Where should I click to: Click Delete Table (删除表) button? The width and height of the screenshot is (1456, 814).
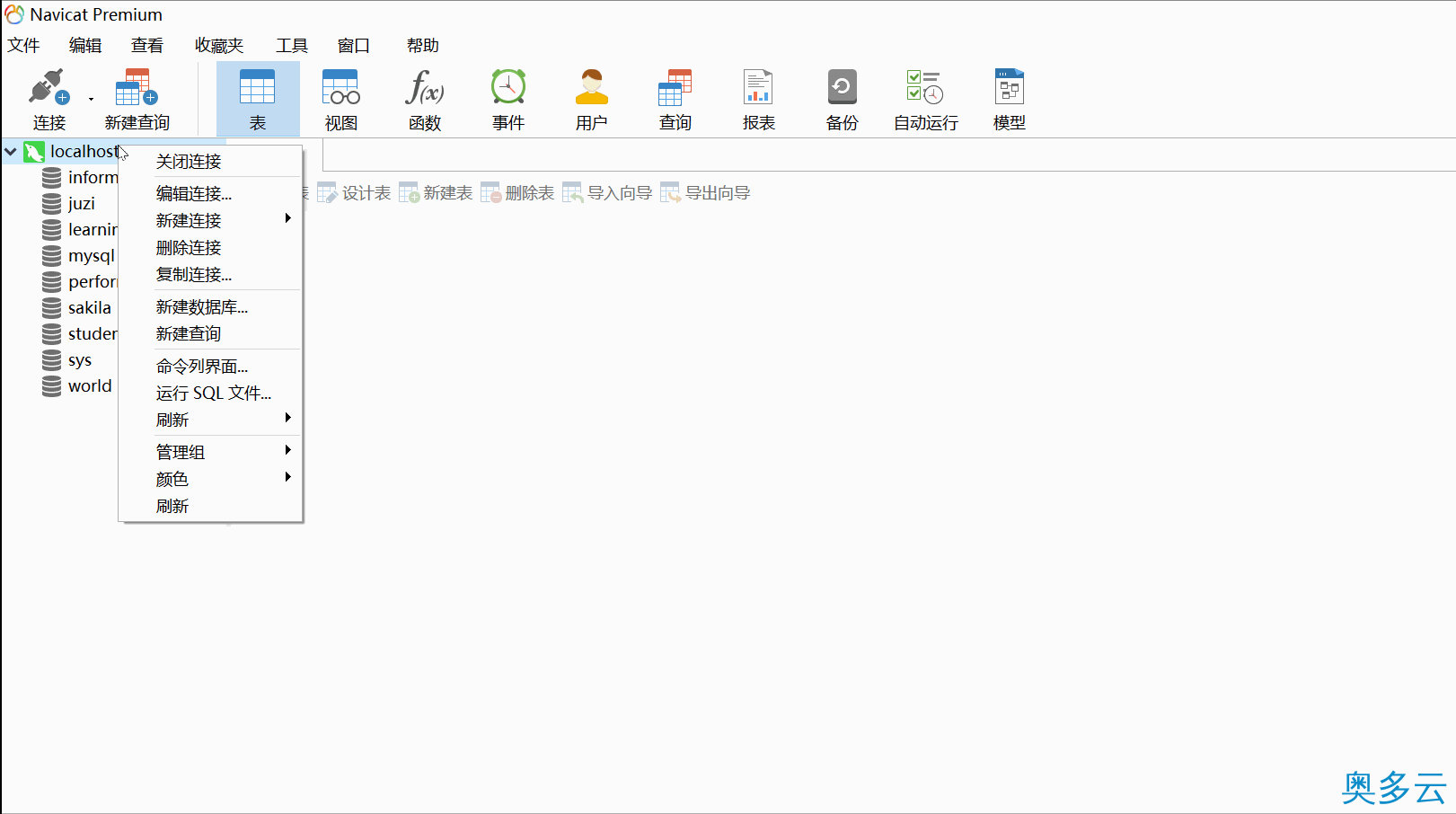(517, 193)
